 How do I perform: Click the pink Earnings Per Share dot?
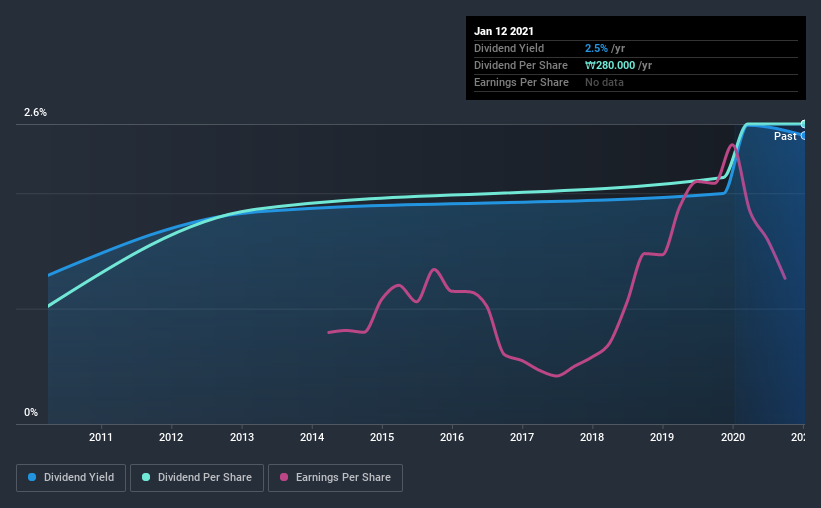284,477
